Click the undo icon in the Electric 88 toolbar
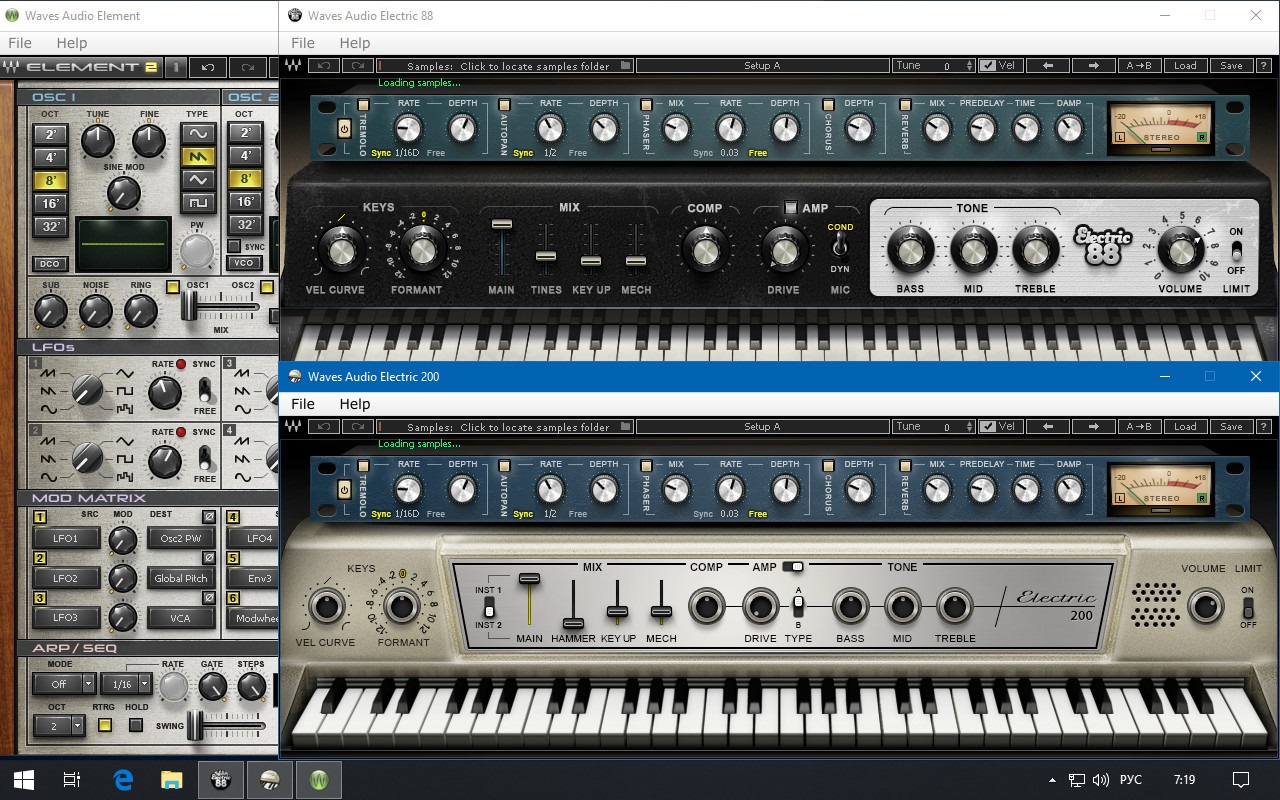This screenshot has width=1280, height=800. pyautogui.click(x=324, y=66)
